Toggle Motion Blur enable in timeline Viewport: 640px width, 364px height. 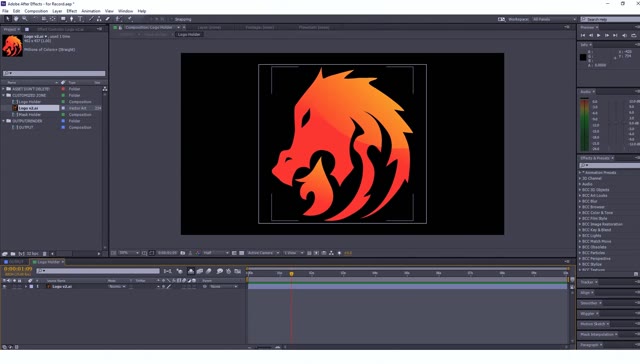[209, 271]
